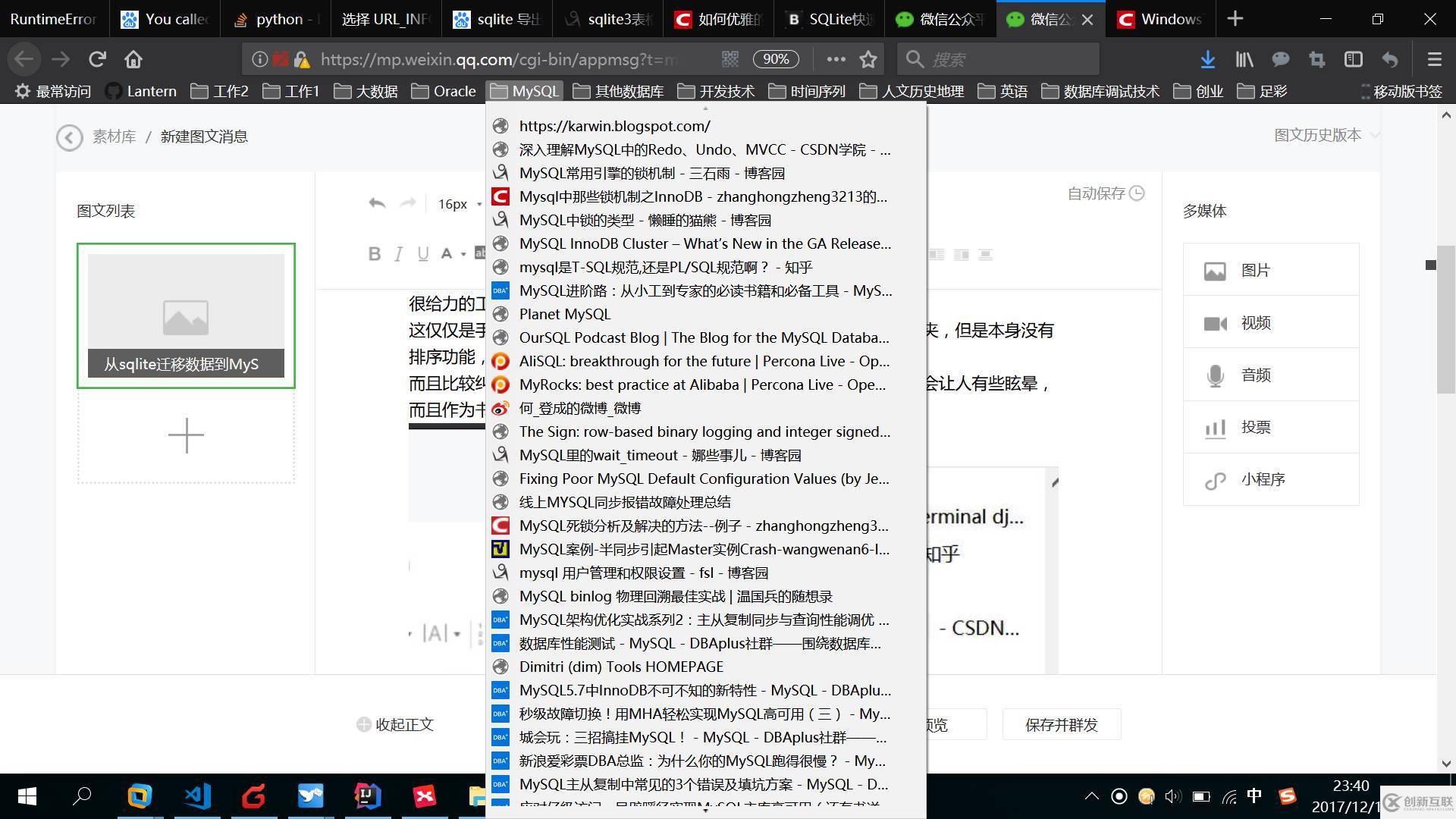1456x819 pixels.
Task: Bookmark this page with the star icon
Action: point(868,59)
